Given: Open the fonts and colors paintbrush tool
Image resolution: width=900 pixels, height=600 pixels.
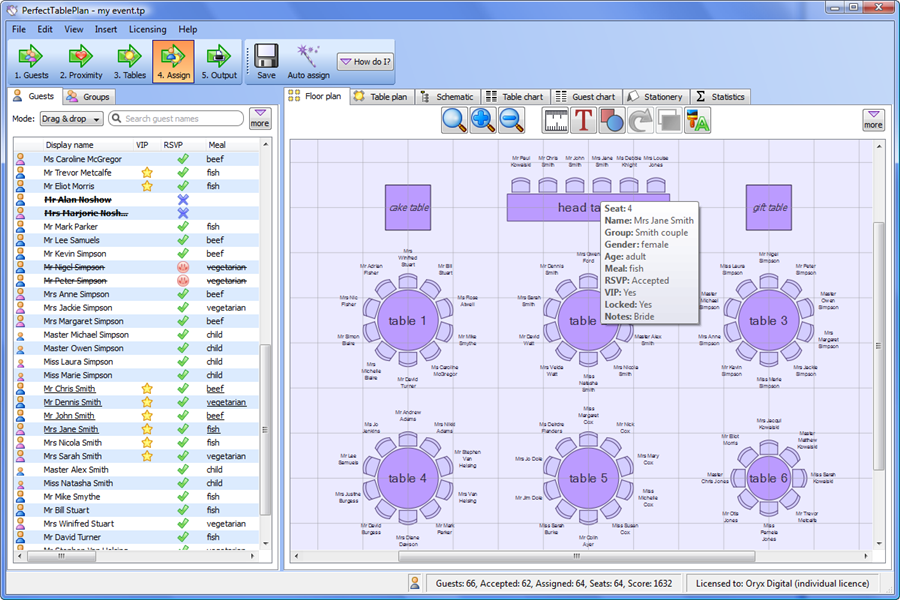Looking at the screenshot, I should pos(697,121).
